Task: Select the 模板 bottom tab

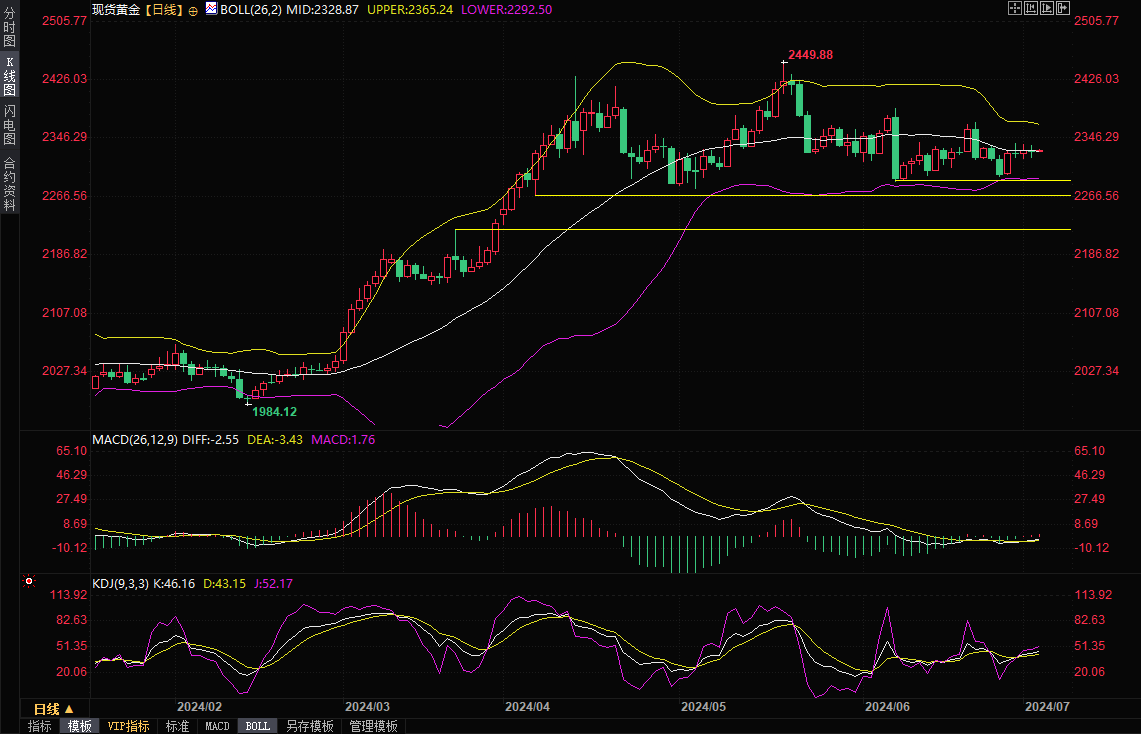Action: 79,726
